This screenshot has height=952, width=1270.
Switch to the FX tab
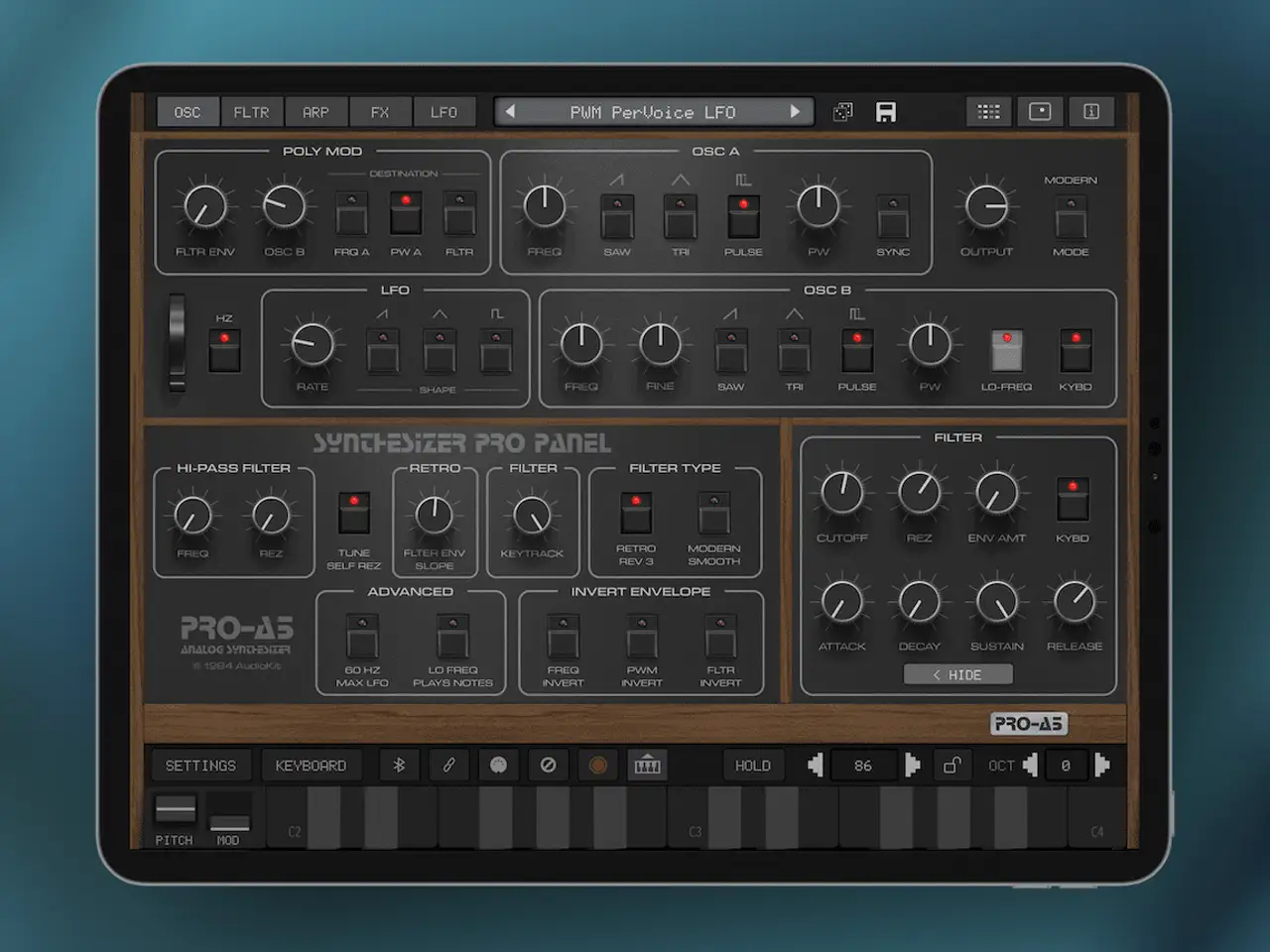pyautogui.click(x=380, y=112)
